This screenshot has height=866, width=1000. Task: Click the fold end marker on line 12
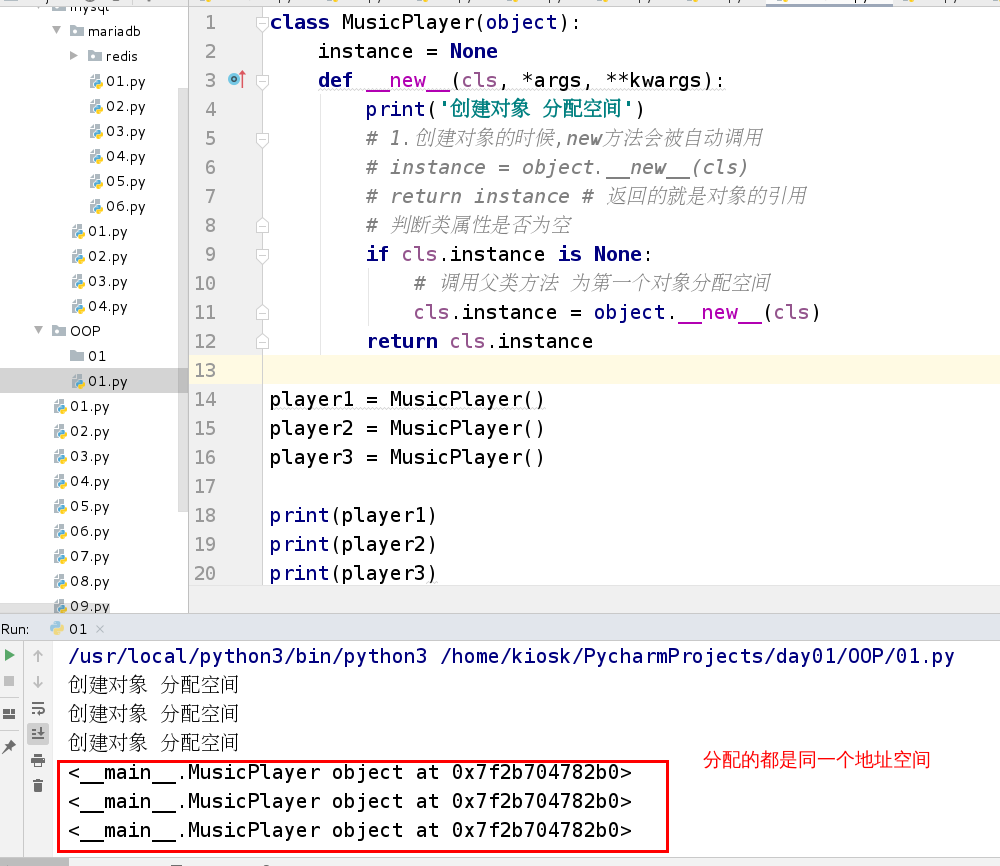pyautogui.click(x=262, y=342)
